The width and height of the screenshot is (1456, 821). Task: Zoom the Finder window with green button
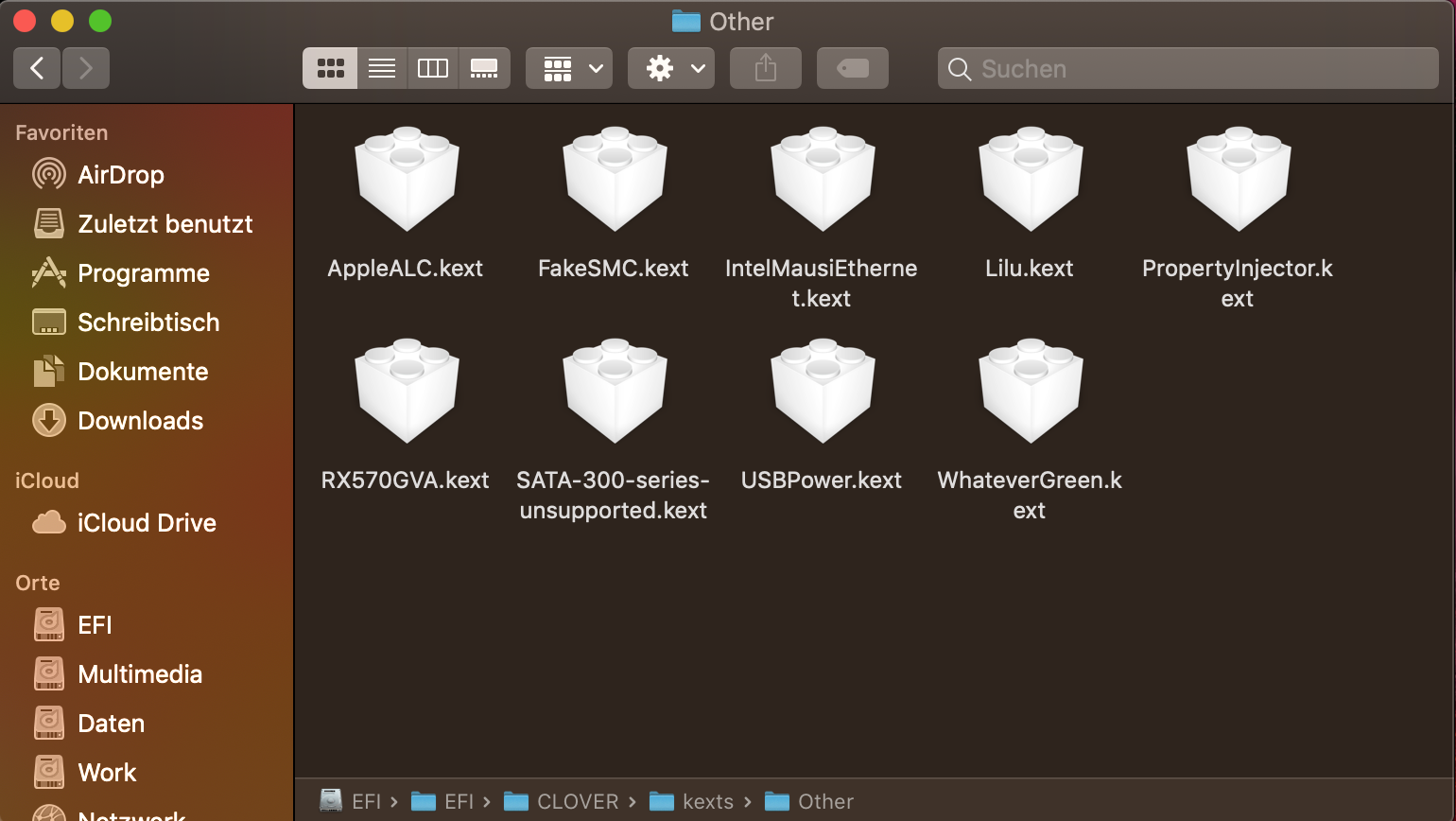tap(100, 21)
